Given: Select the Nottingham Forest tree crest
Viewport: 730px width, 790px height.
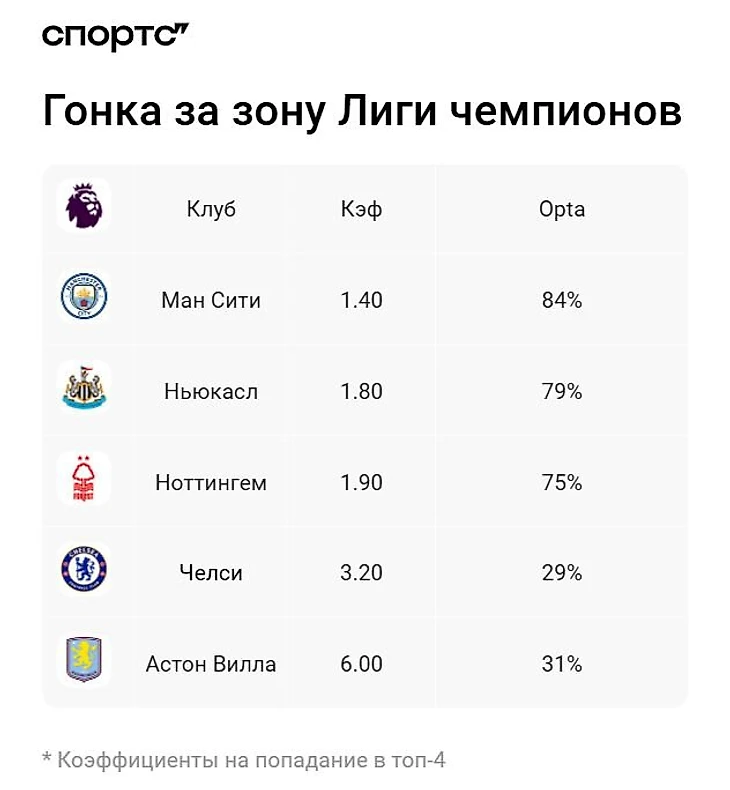Looking at the screenshot, I should click(84, 479).
